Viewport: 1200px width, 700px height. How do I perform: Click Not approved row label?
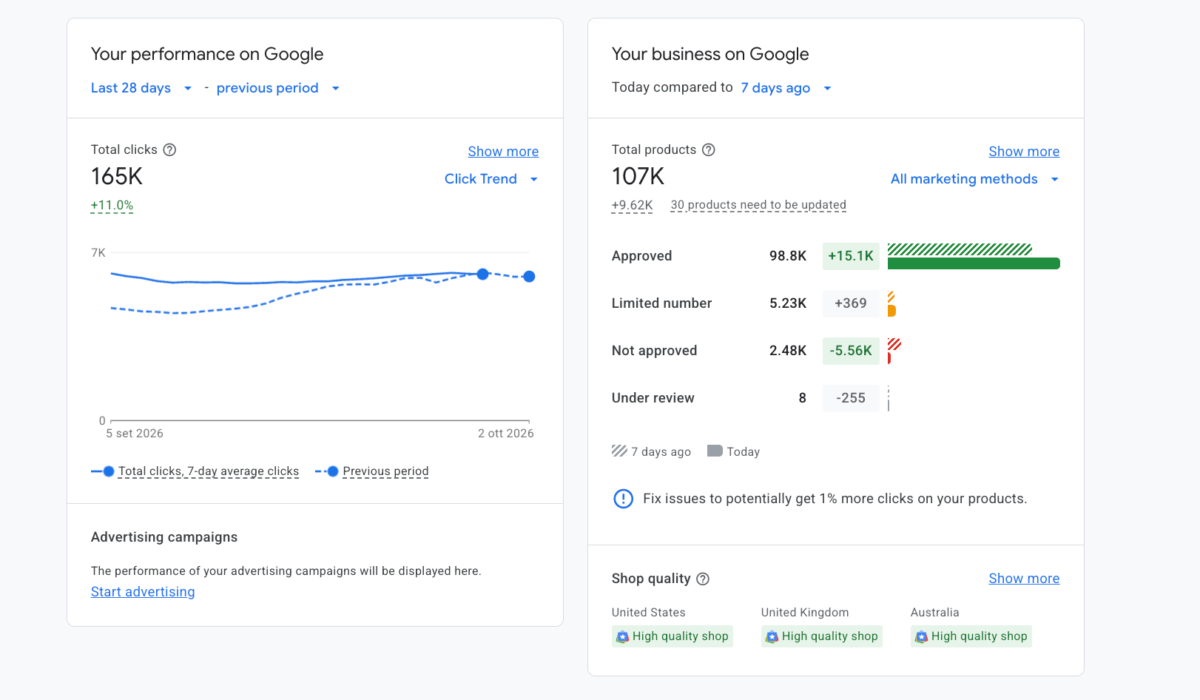(x=654, y=351)
